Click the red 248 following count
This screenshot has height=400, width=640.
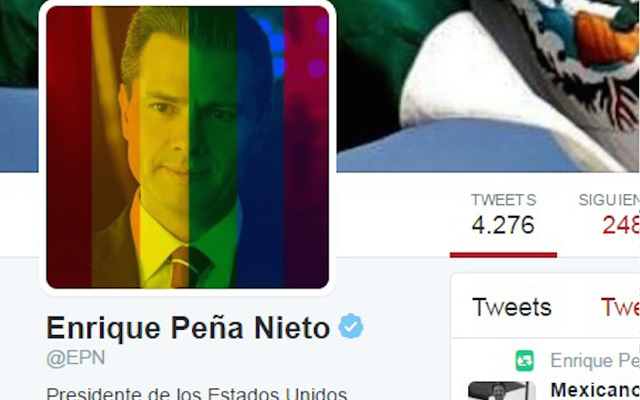(621, 225)
